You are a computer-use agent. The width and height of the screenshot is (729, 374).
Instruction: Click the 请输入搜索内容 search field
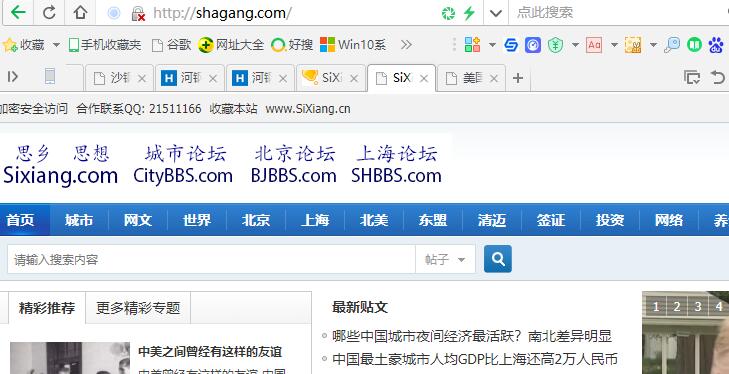211,259
